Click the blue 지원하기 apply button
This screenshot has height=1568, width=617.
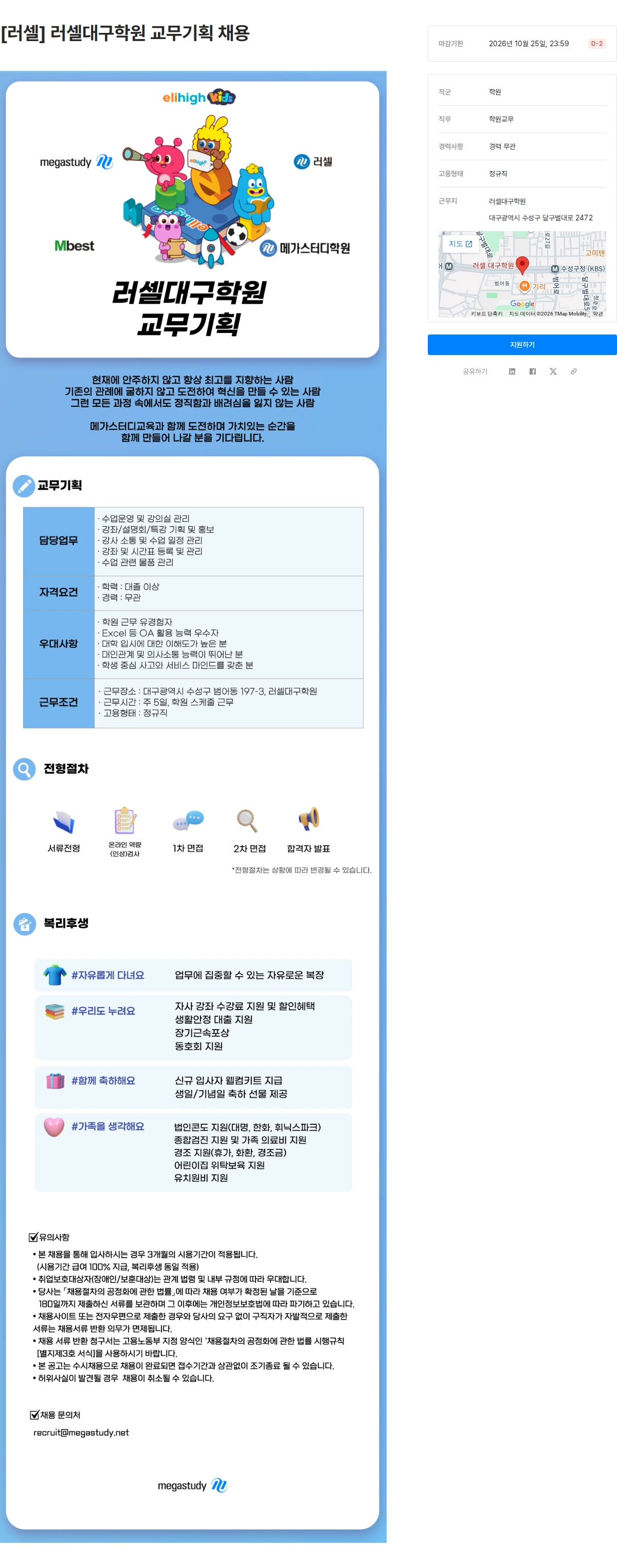click(x=522, y=345)
